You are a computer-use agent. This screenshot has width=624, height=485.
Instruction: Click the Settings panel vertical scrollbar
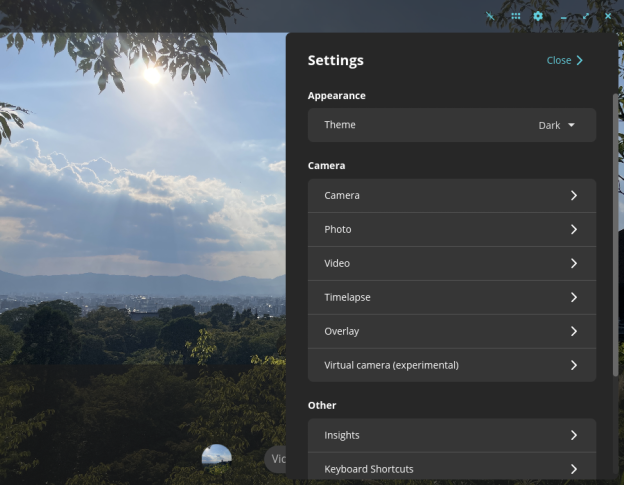[615, 235]
